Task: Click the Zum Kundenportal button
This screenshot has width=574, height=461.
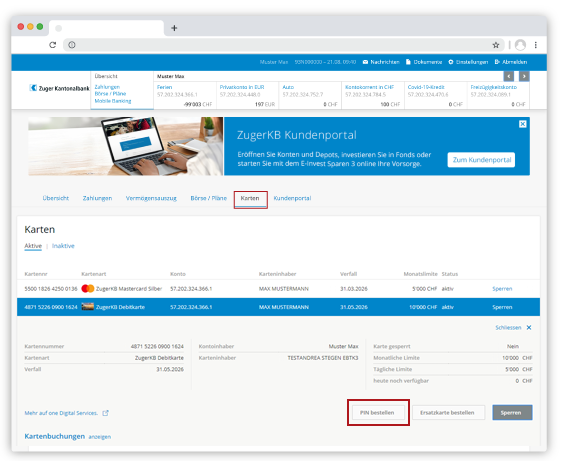Action: 481,160
